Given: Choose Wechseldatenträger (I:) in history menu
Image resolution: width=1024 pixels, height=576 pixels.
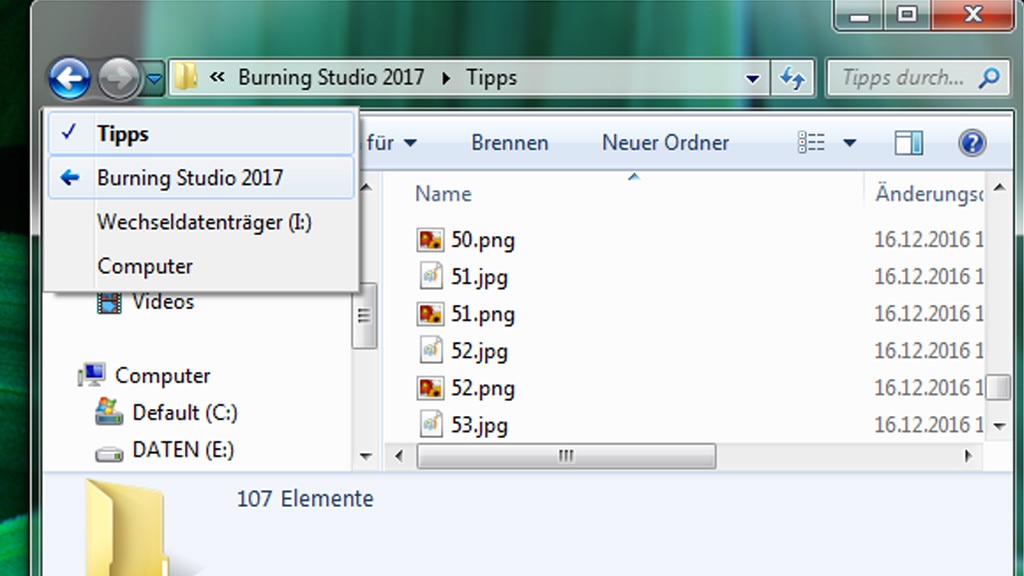Looking at the screenshot, I should (x=202, y=222).
